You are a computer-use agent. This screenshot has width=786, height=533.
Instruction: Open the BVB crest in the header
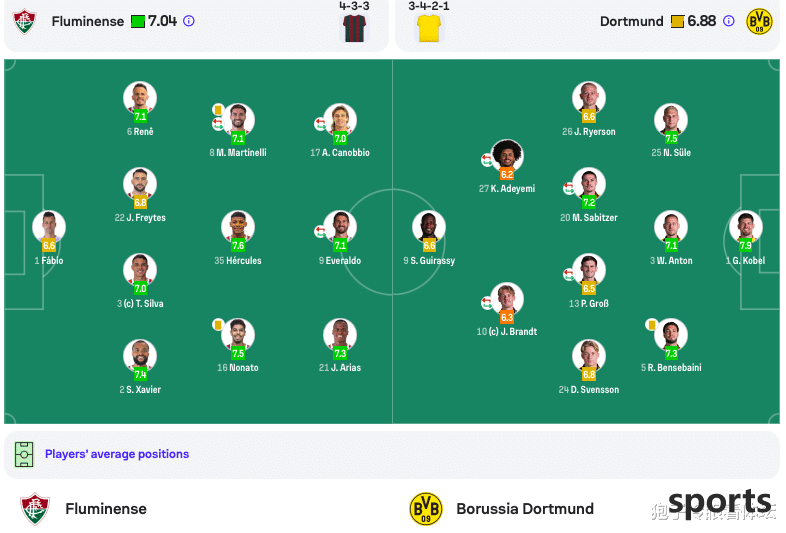[x=759, y=22]
